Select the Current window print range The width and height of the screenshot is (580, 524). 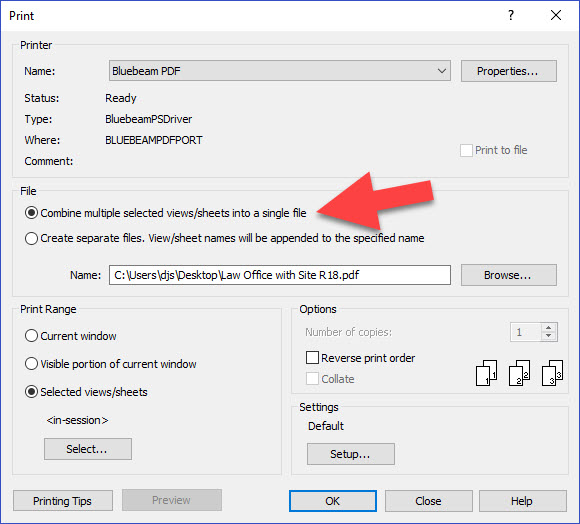(x=31, y=336)
